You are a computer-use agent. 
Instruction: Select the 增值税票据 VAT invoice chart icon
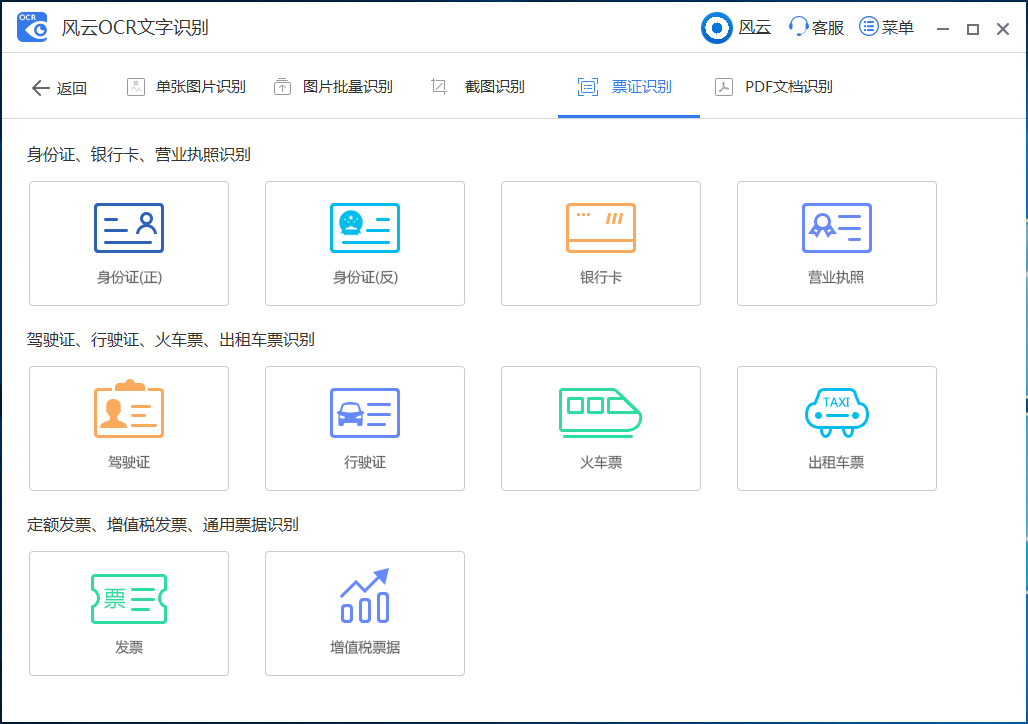point(365,595)
